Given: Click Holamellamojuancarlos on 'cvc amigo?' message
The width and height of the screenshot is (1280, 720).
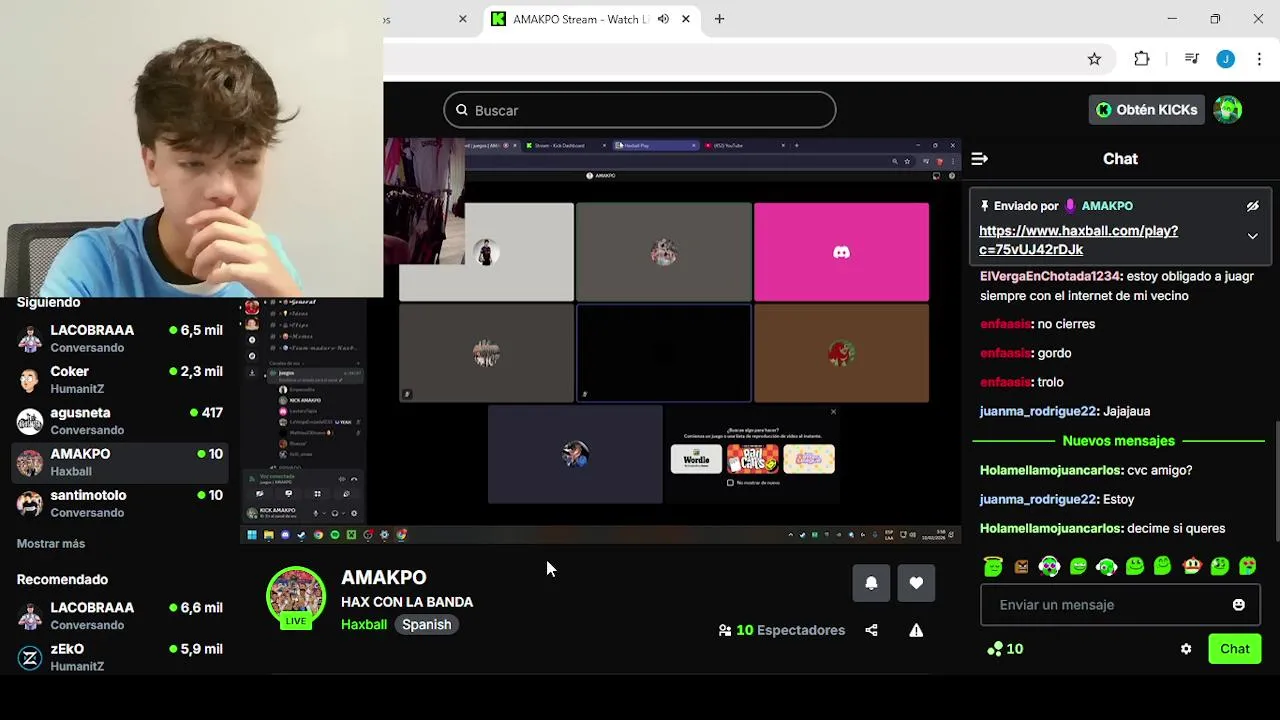Looking at the screenshot, I should pos(1051,470).
